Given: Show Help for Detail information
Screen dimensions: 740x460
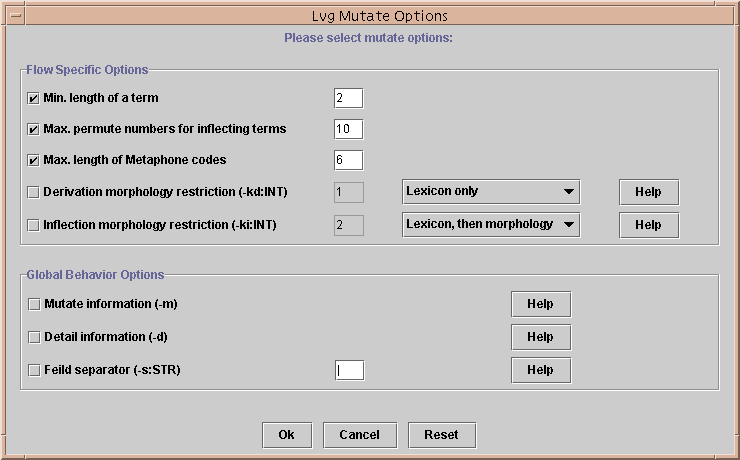Looking at the screenshot, I should click(540, 337).
